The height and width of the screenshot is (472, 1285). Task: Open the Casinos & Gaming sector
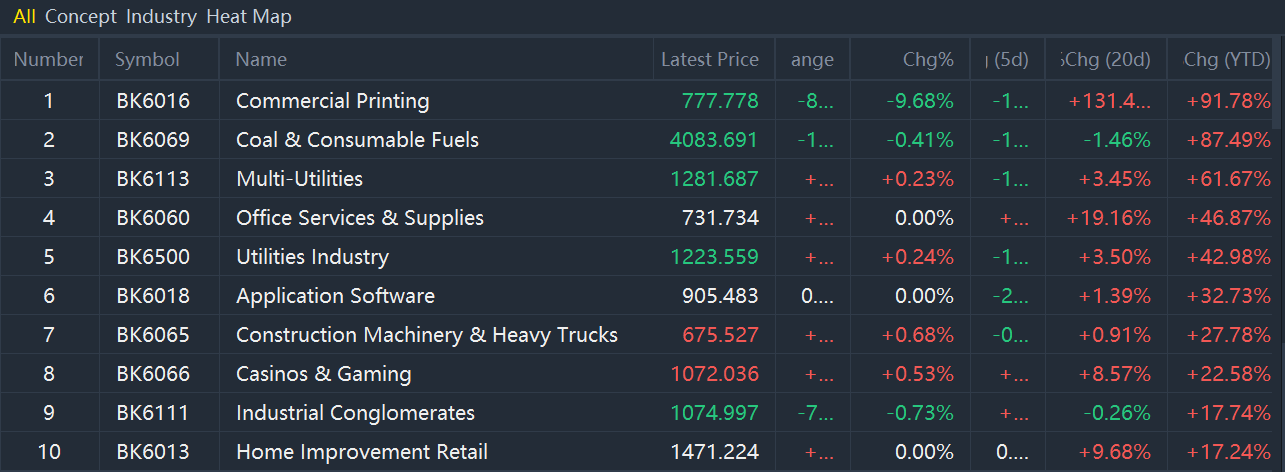323,374
